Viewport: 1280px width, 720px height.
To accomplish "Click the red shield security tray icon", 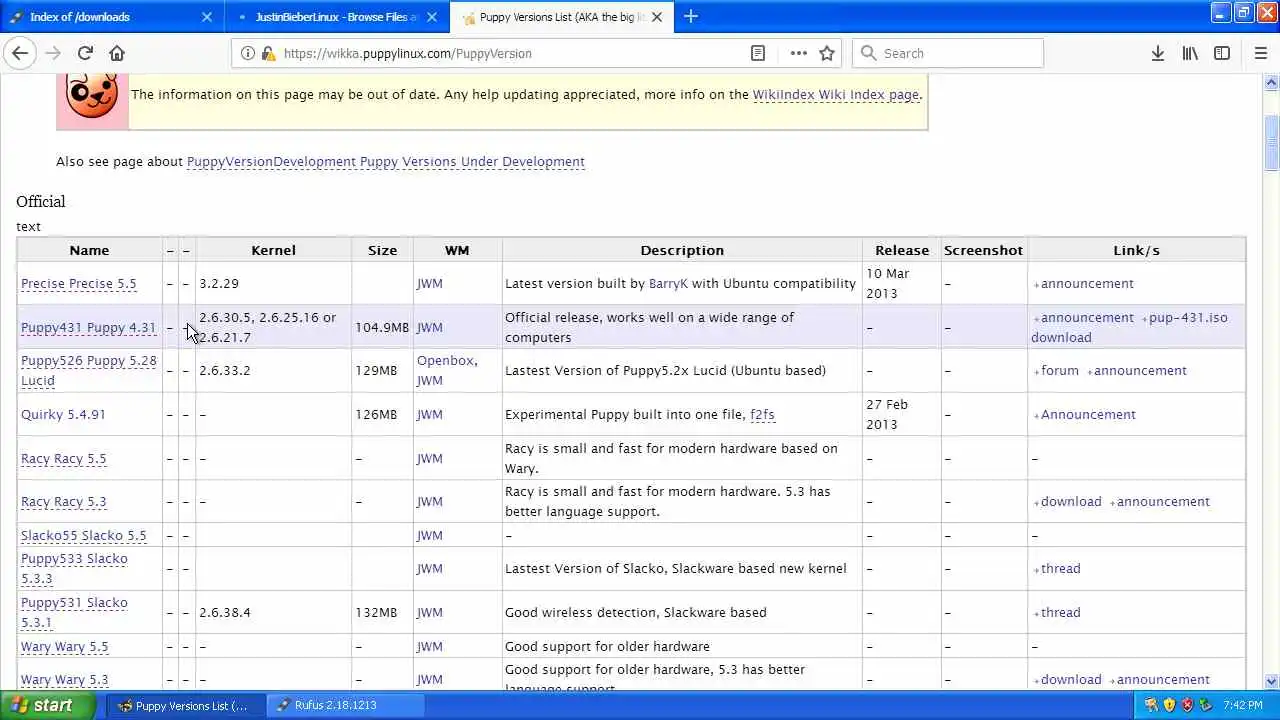I will (1187, 705).
